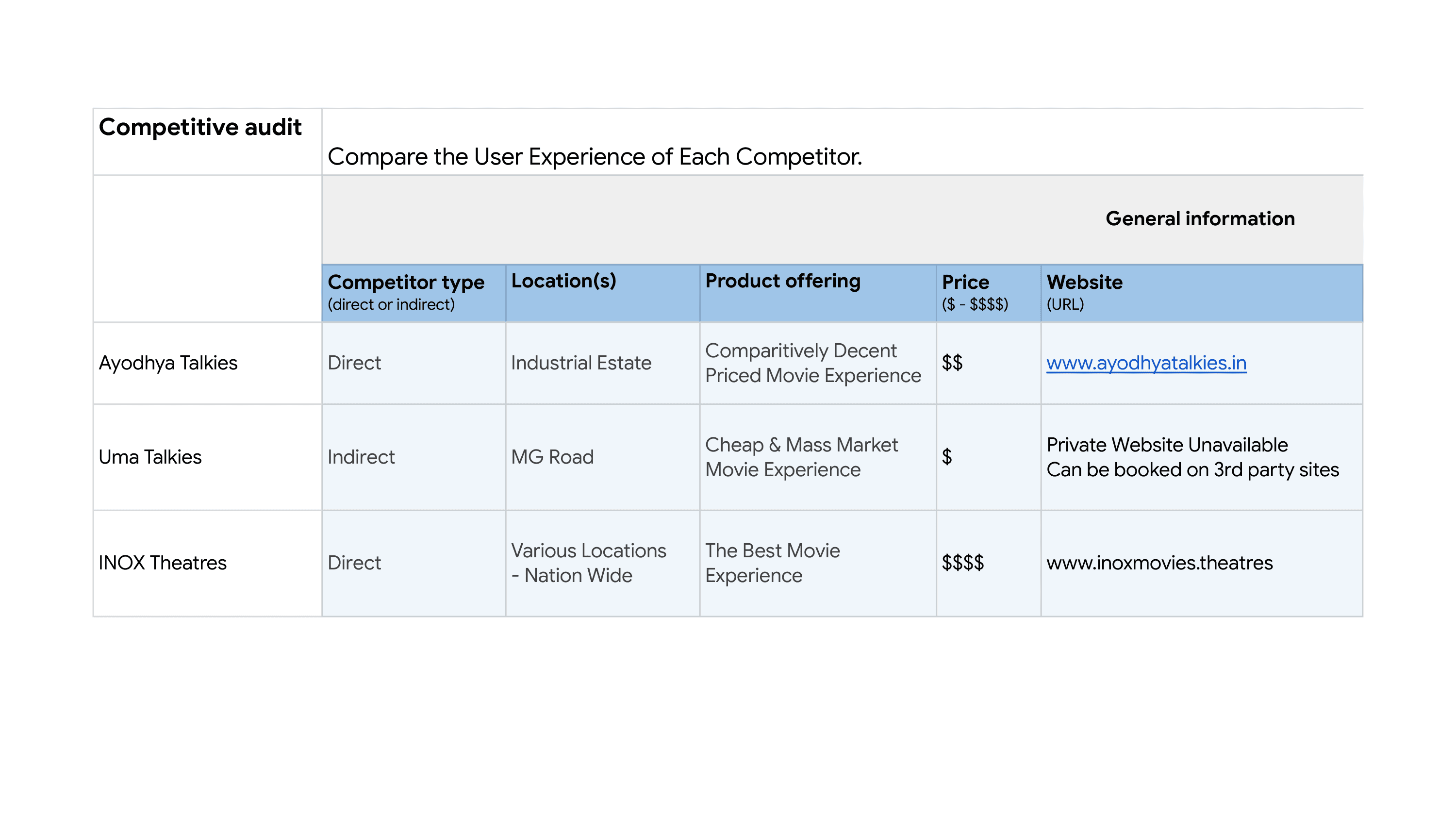This screenshot has height=817, width=1456.
Task: Select the Product offering column header
Action: pos(783,281)
